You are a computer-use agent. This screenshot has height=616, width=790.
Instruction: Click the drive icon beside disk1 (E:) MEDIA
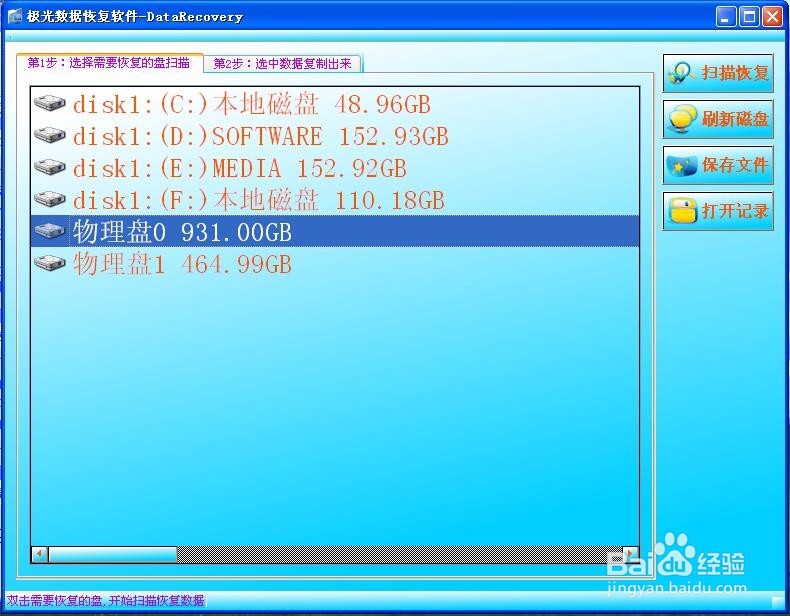click(x=50, y=167)
